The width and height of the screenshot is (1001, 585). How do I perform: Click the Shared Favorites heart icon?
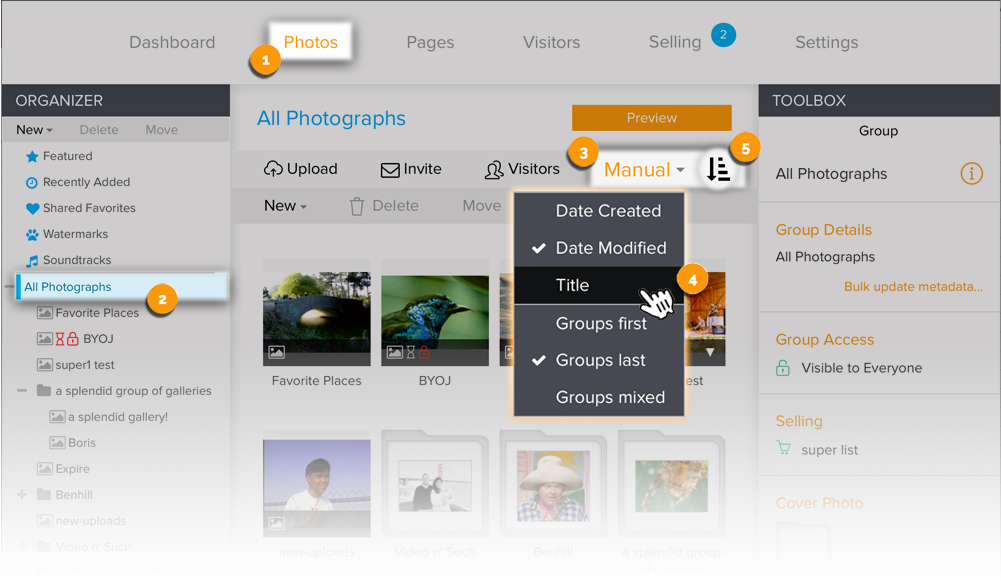pos(32,209)
